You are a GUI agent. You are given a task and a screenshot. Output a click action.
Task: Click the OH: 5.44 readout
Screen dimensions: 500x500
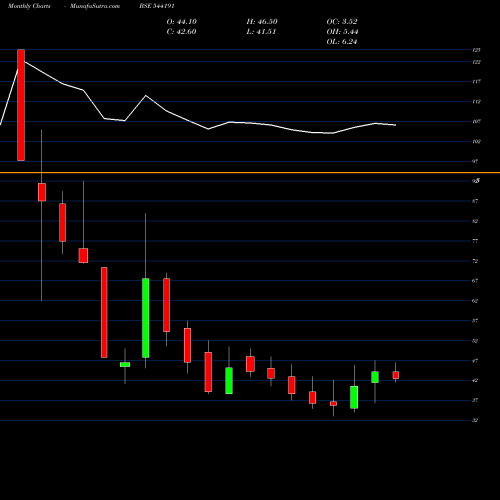pyautogui.click(x=342, y=32)
